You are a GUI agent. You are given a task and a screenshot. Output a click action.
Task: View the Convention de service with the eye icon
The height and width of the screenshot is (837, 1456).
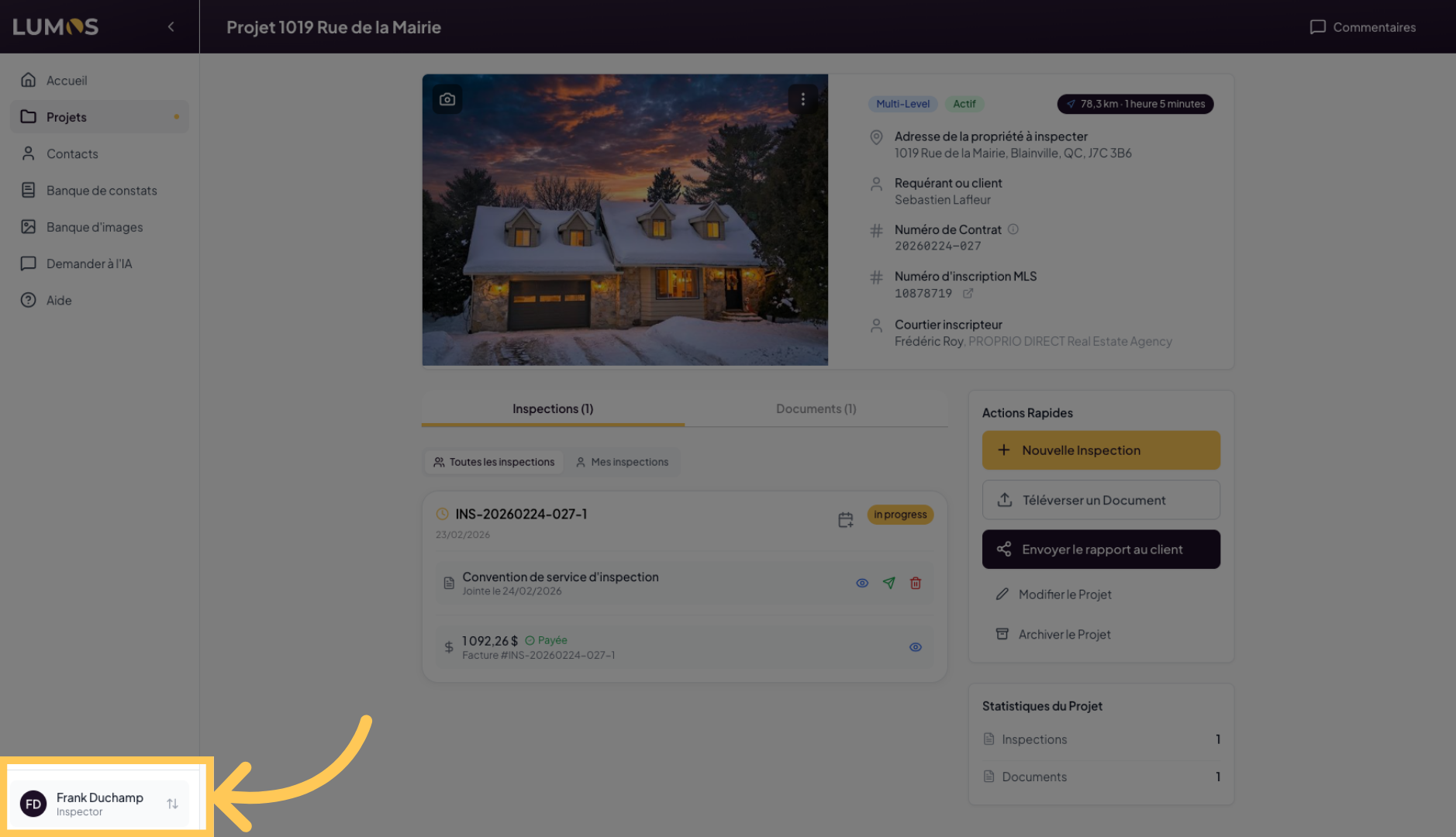pos(862,583)
